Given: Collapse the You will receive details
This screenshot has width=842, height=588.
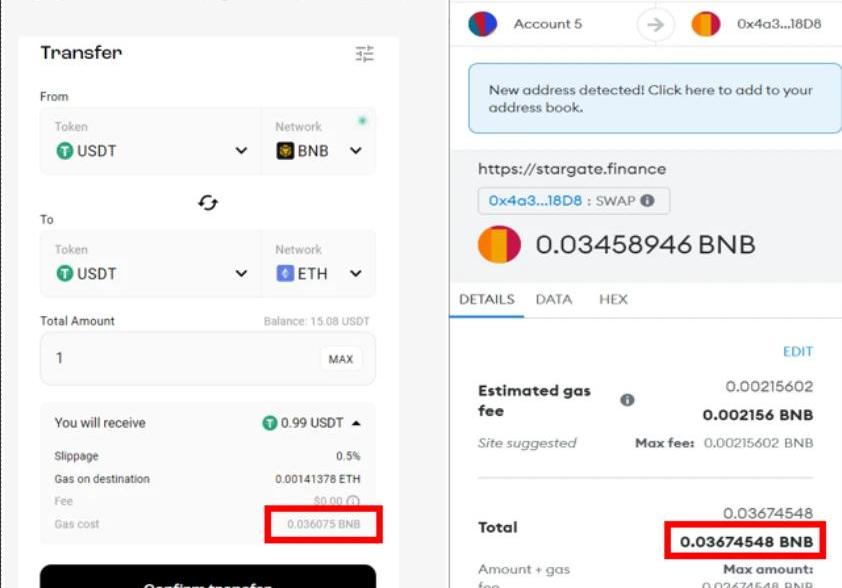Looking at the screenshot, I should 356,423.
